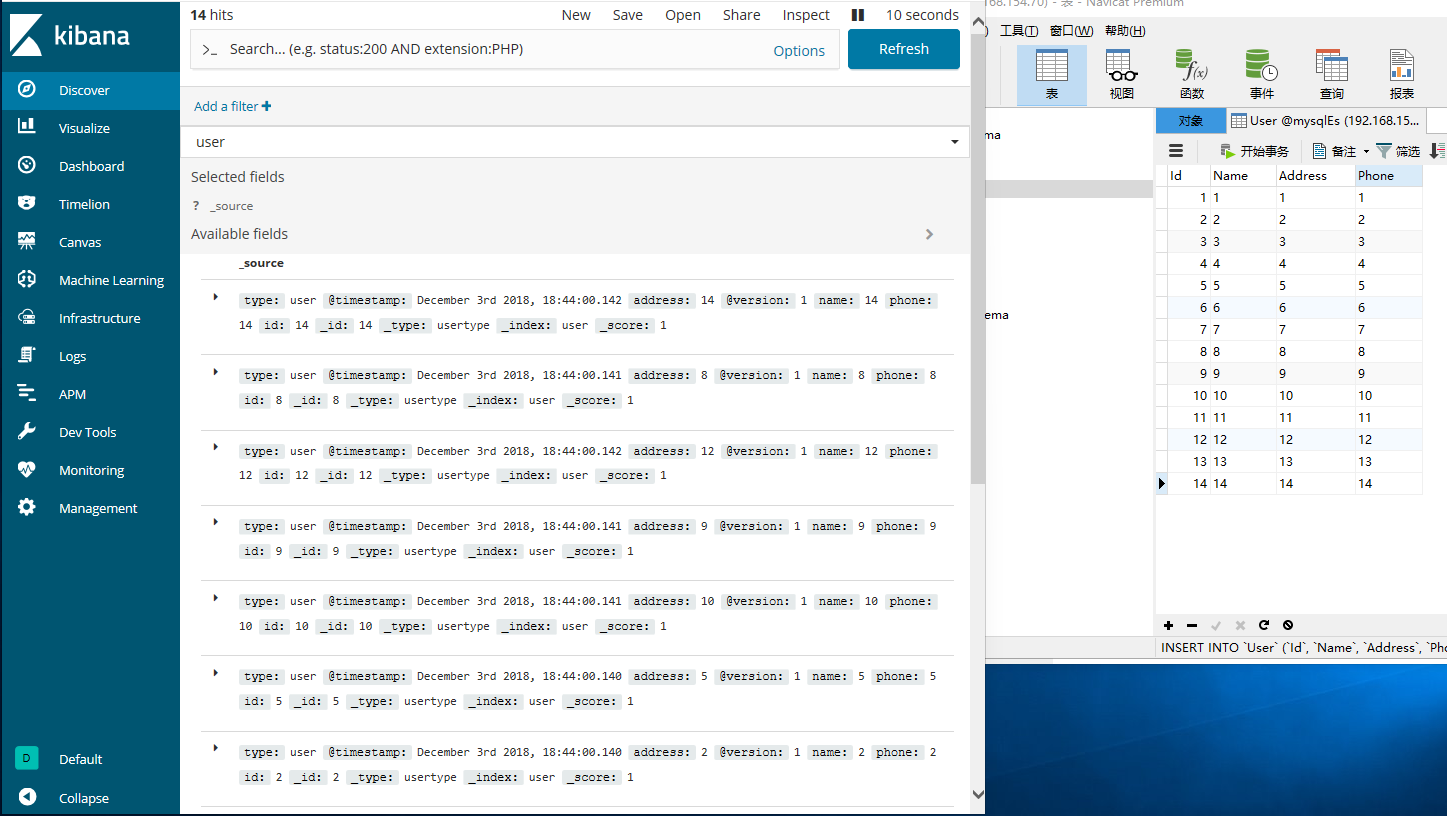Click the 10 seconds refresh interval
This screenshot has width=1447, height=816.
(x=922, y=15)
